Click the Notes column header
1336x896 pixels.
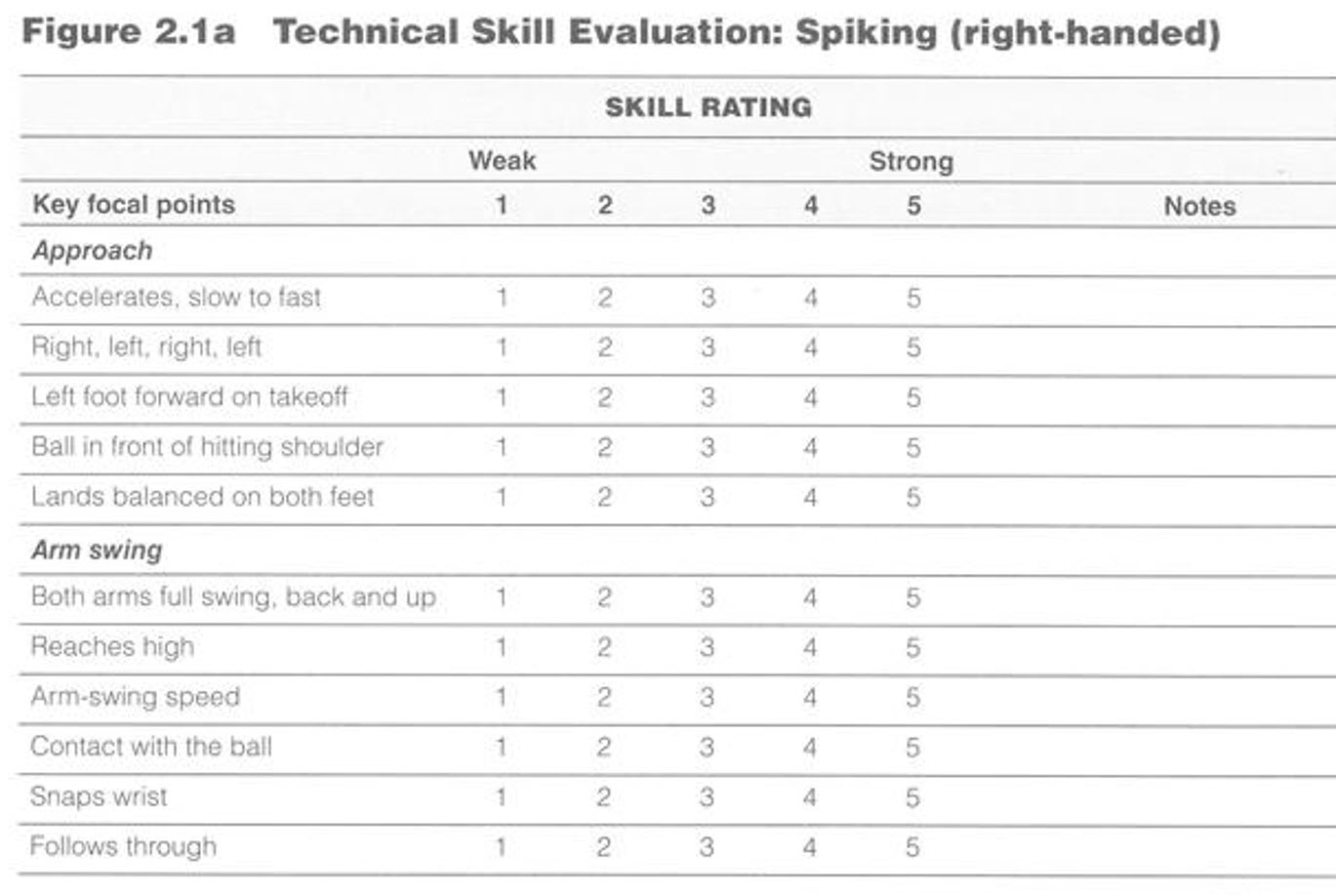1199,206
